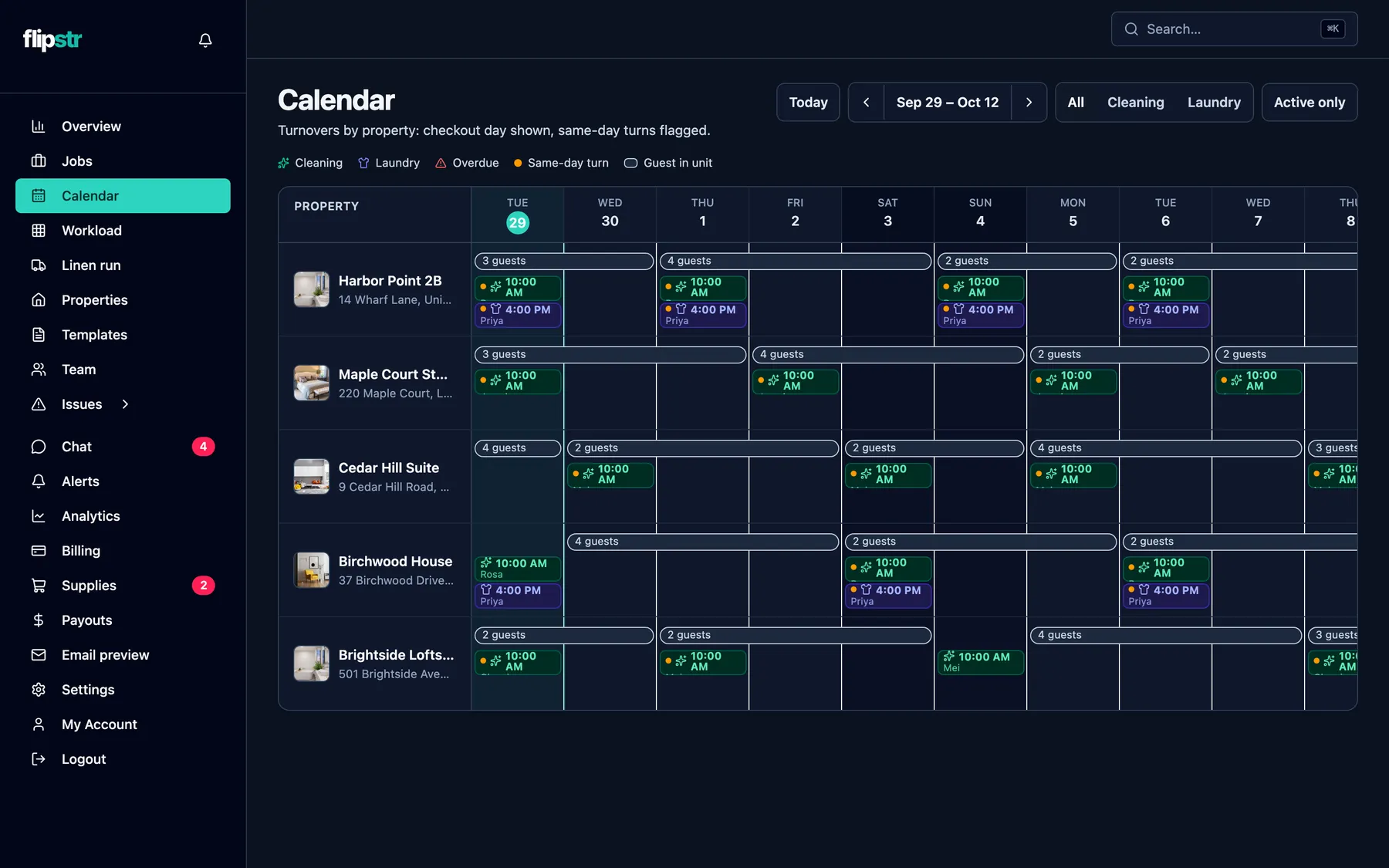Viewport: 1389px width, 868px height.
Task: Click the Templates document icon
Action: tap(39, 335)
